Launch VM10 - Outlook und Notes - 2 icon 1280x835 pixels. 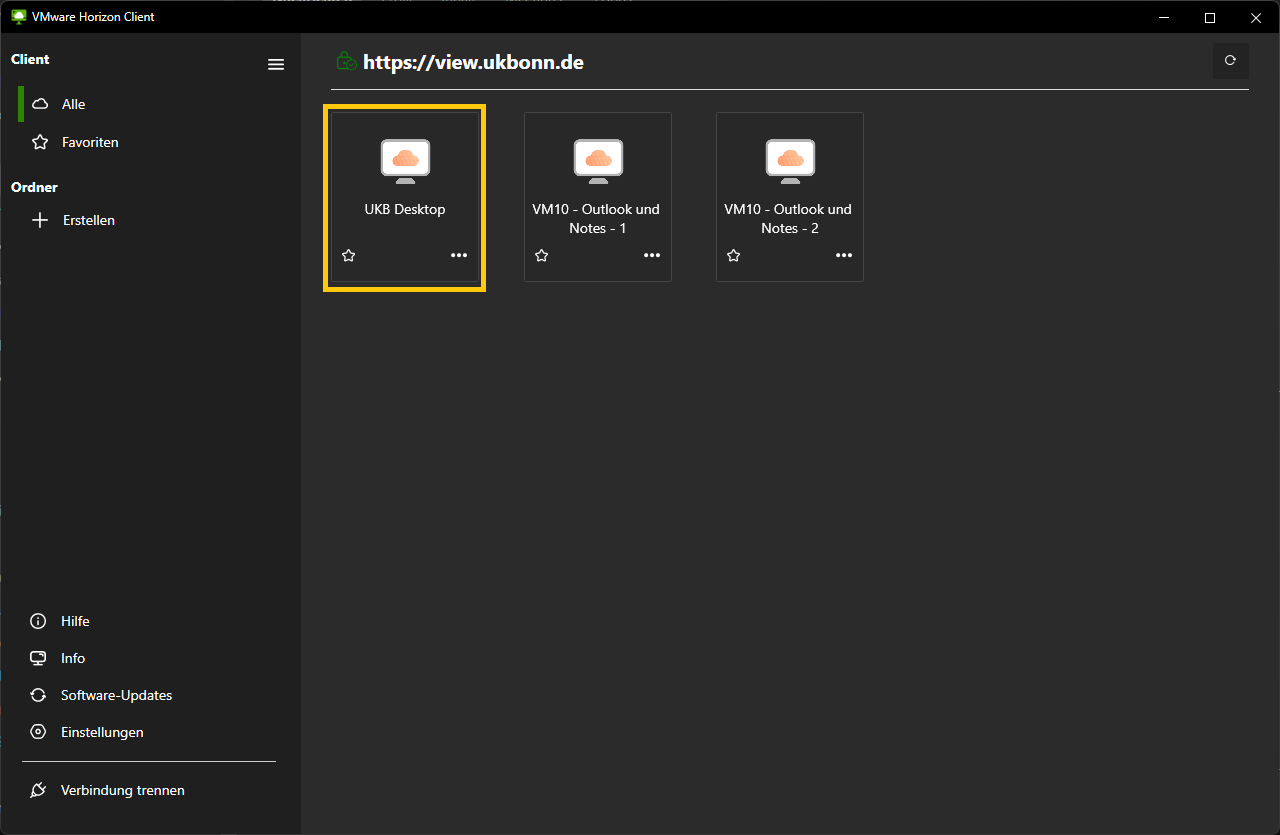(x=790, y=161)
